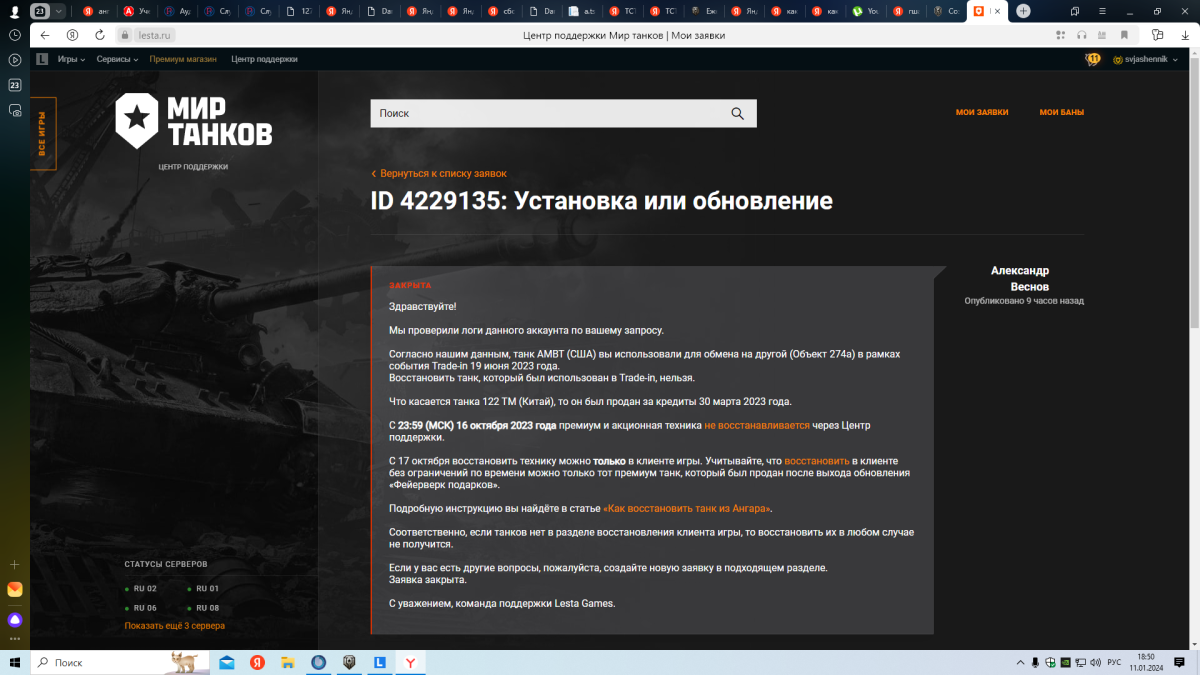Open «Как восстановить танк из Ангара» article
The width and height of the screenshot is (1200, 675).
[688, 508]
